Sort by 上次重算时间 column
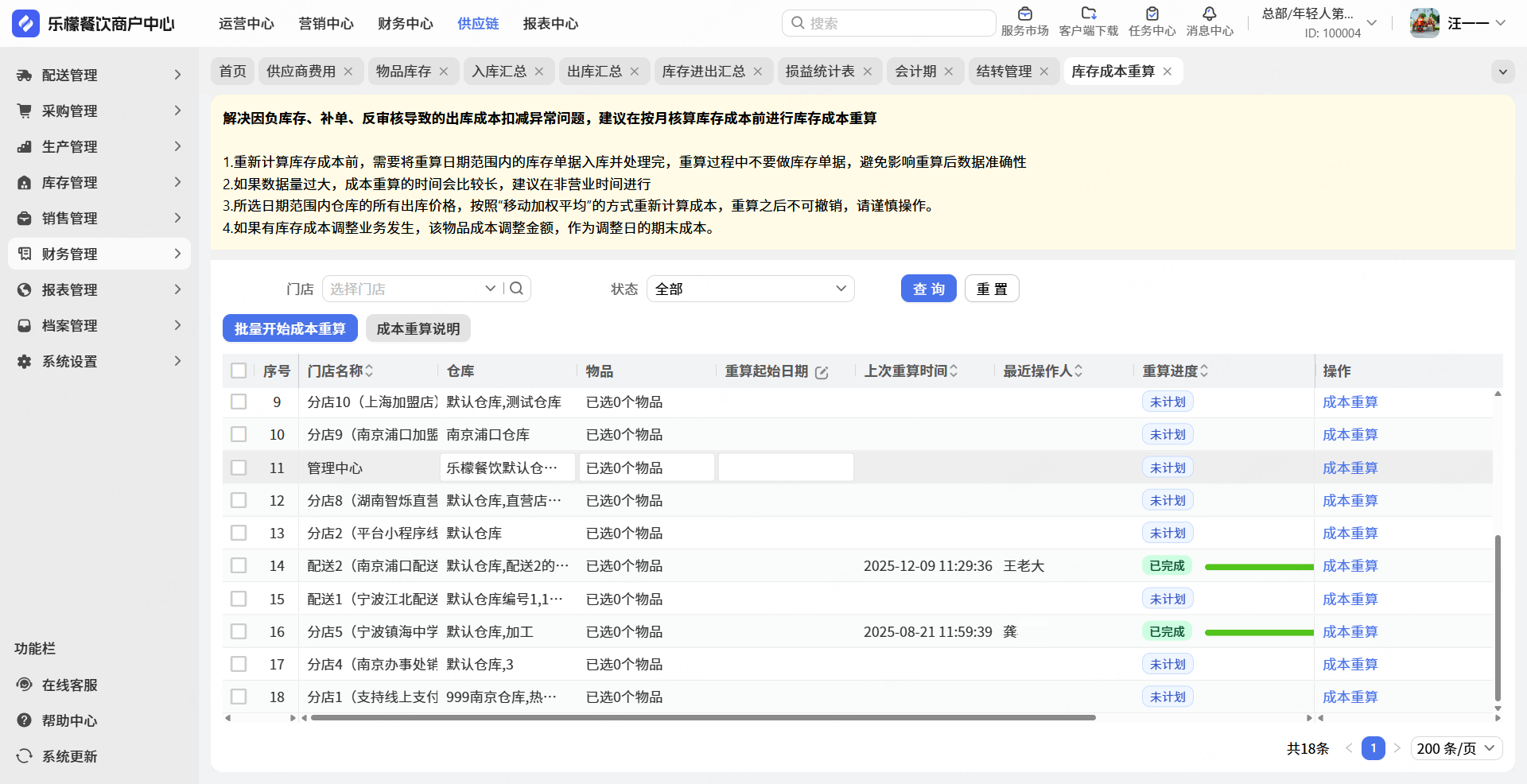 pos(954,371)
